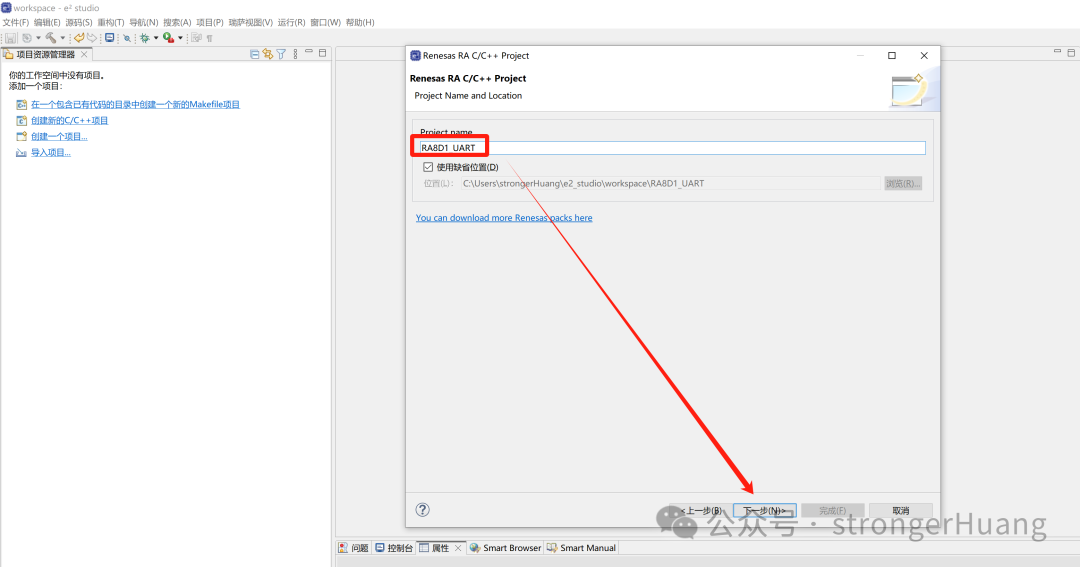Expand the Debug dropdown arrow
The height and width of the screenshot is (567, 1080).
(x=156, y=38)
